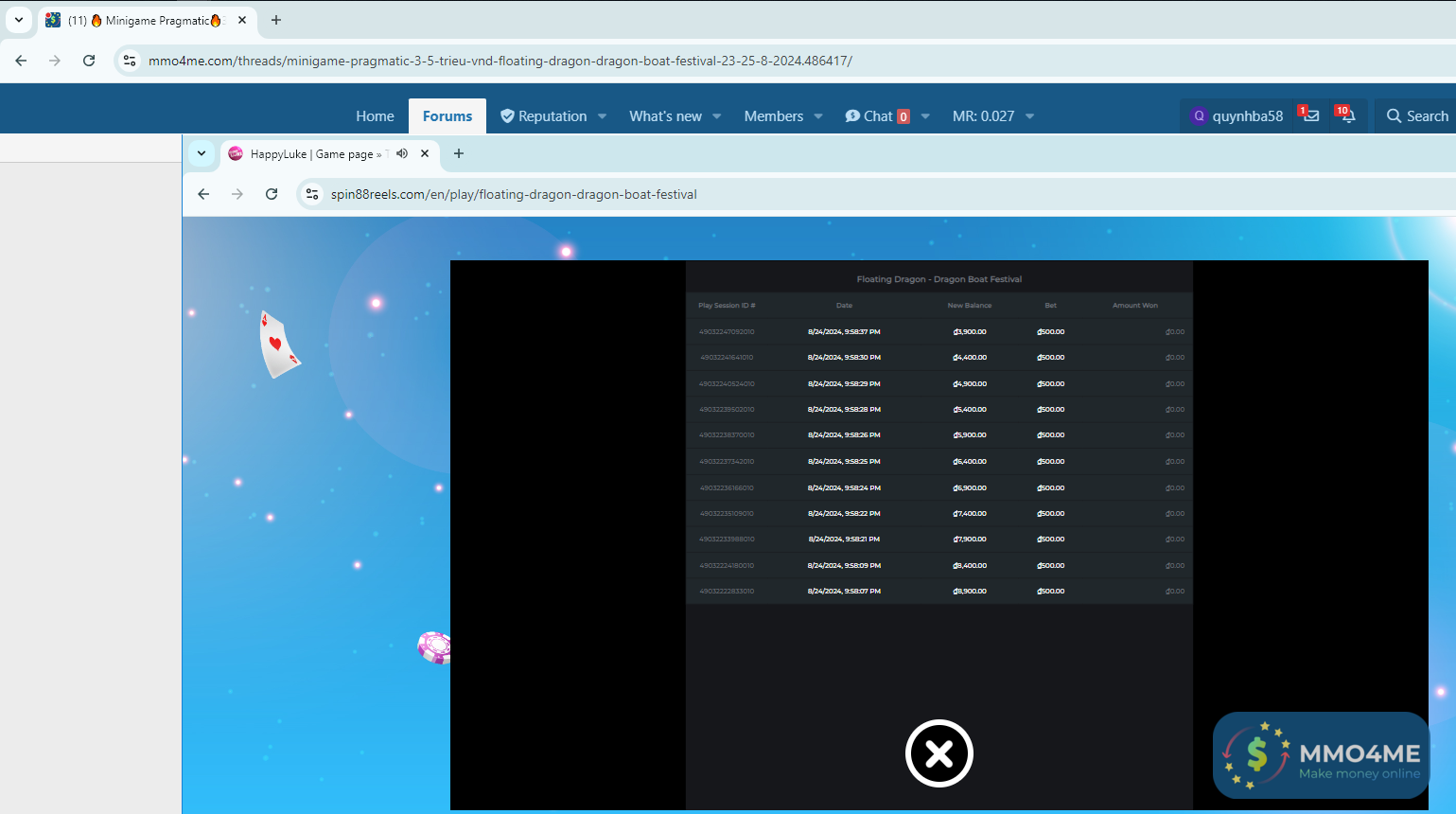The image size is (1456, 814).
Task: Close the Minigame Pragmatic tab
Action: (x=242, y=20)
